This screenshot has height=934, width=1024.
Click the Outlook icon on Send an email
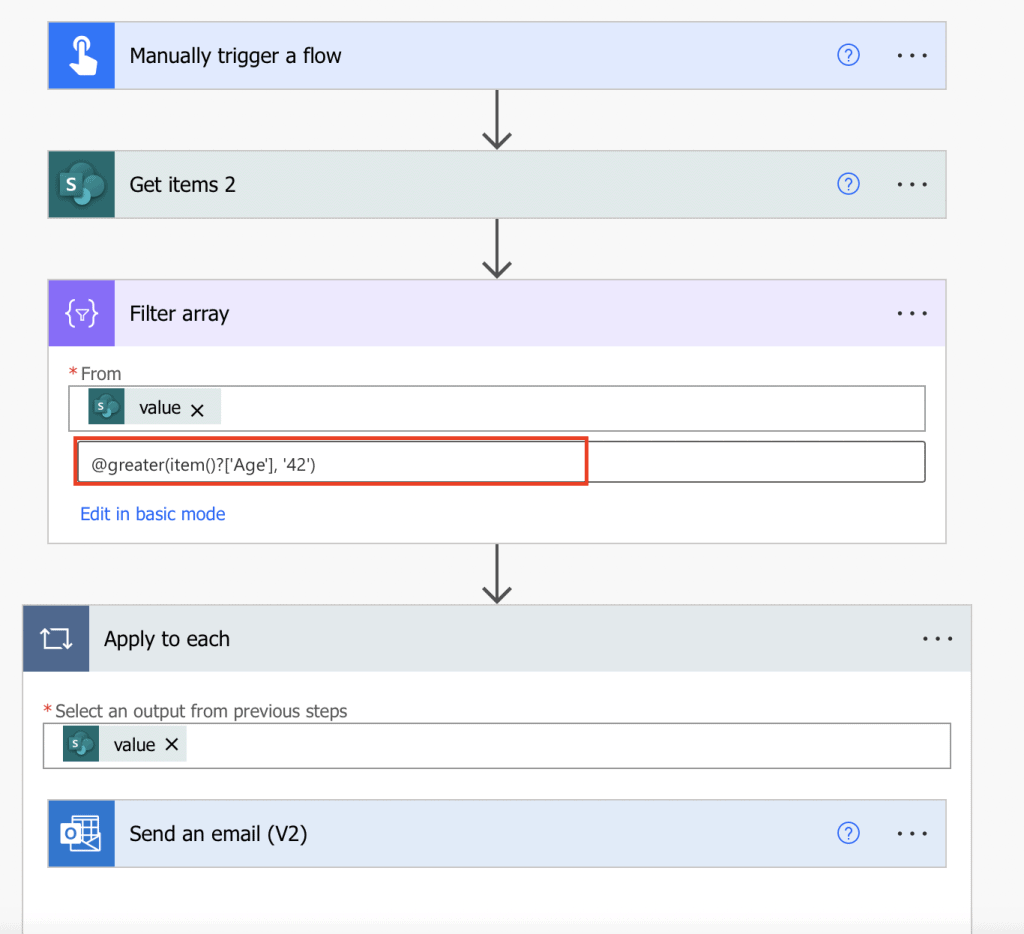(82, 833)
